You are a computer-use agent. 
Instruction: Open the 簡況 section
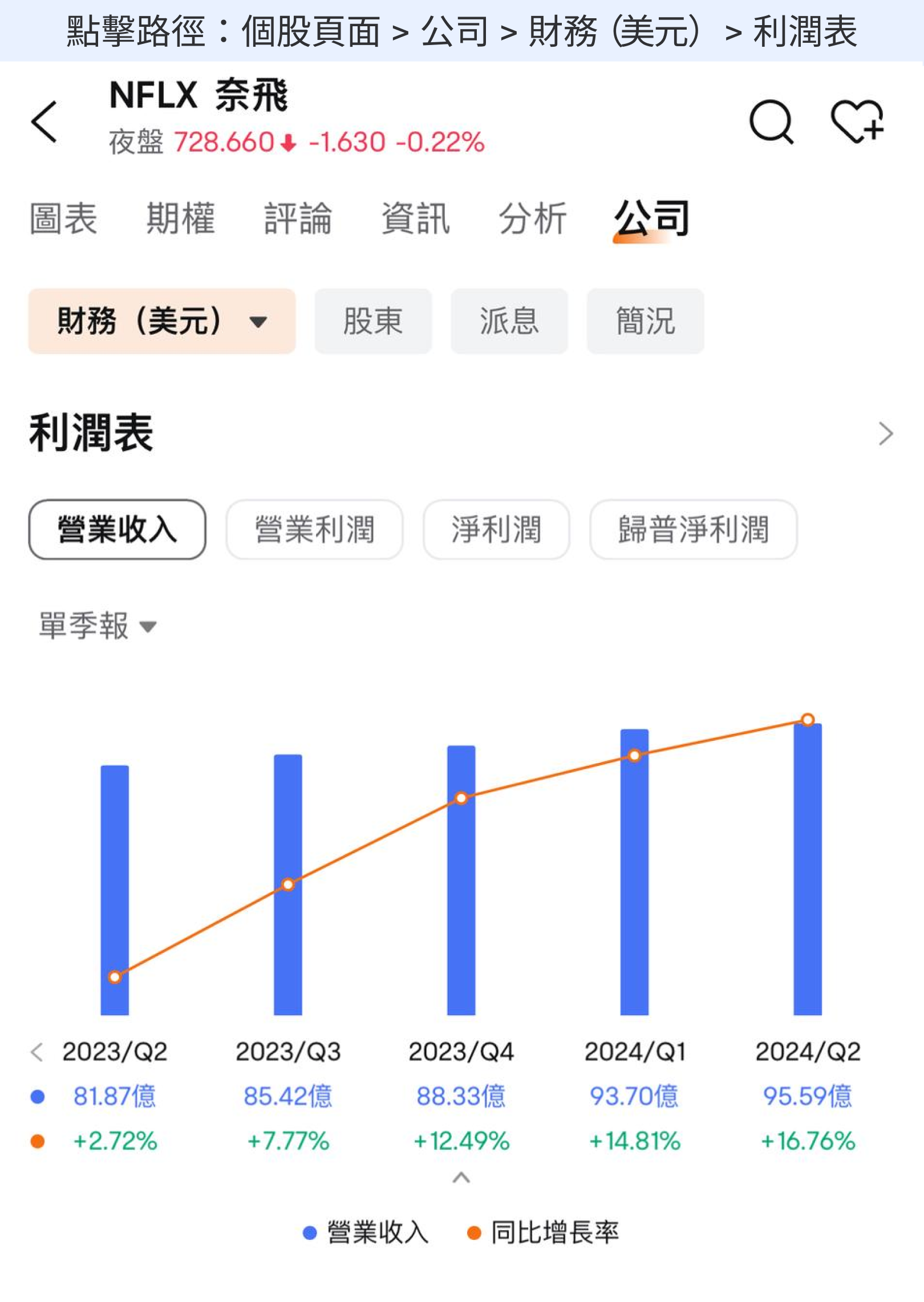click(646, 321)
